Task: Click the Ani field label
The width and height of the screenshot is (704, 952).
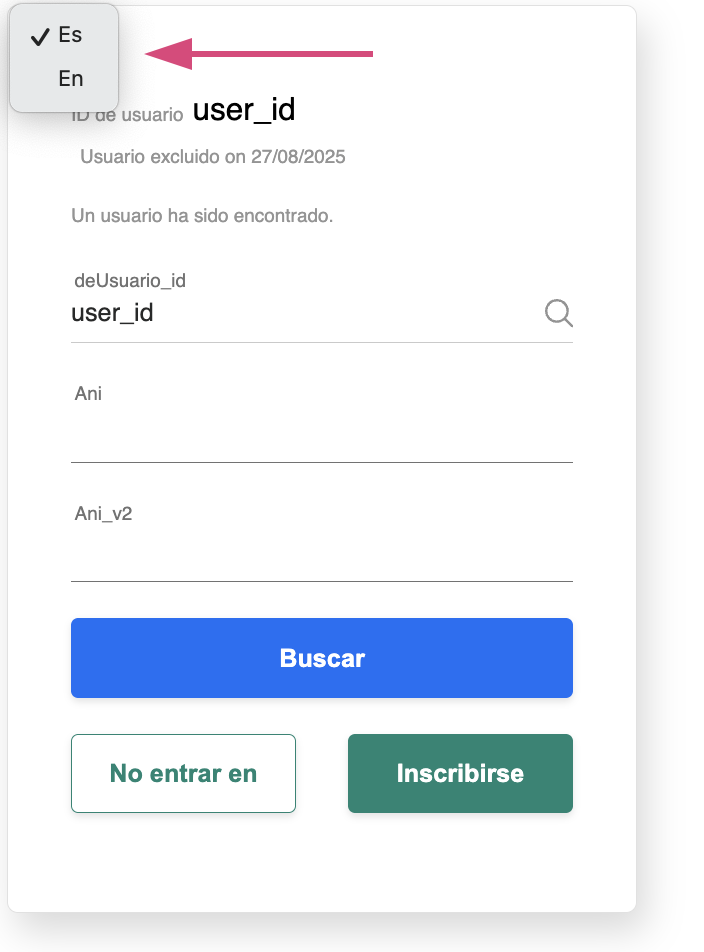Action: coord(88,394)
